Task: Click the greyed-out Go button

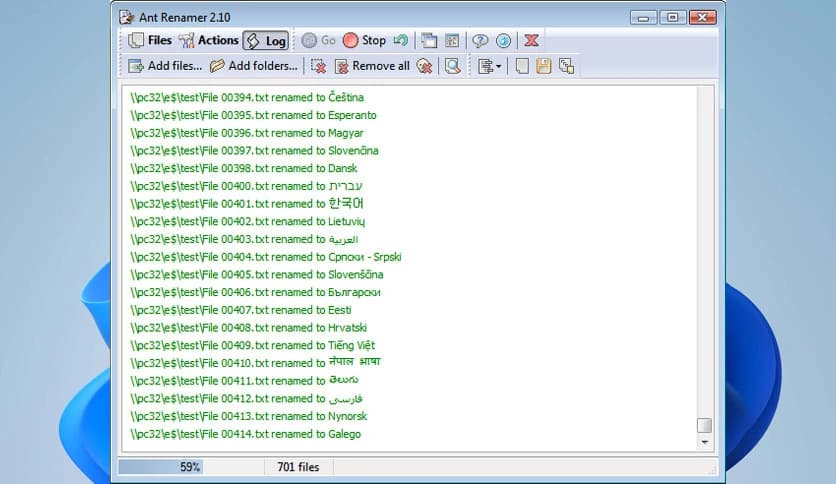Action: (x=318, y=41)
